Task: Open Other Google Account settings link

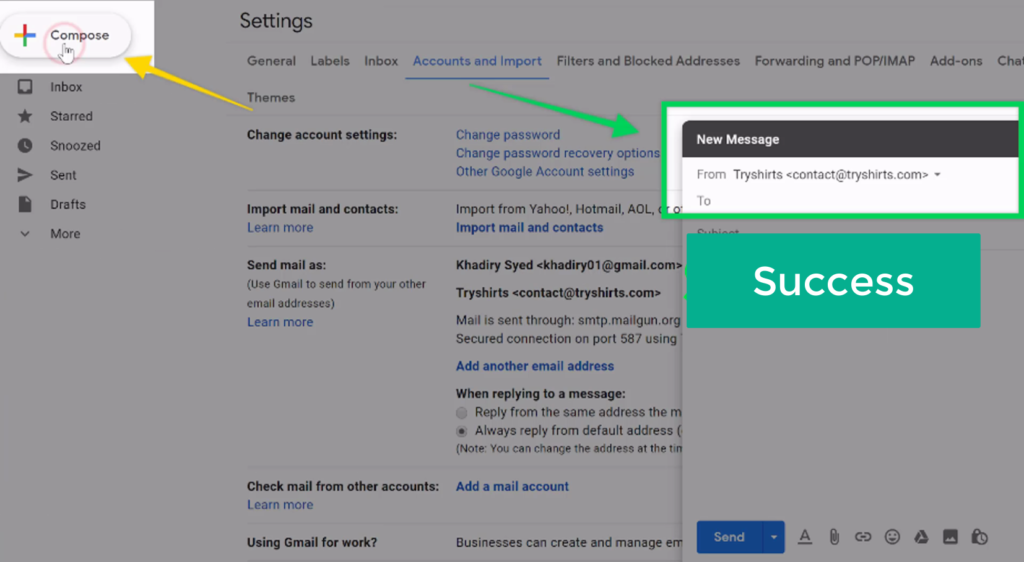Action: [x=545, y=171]
